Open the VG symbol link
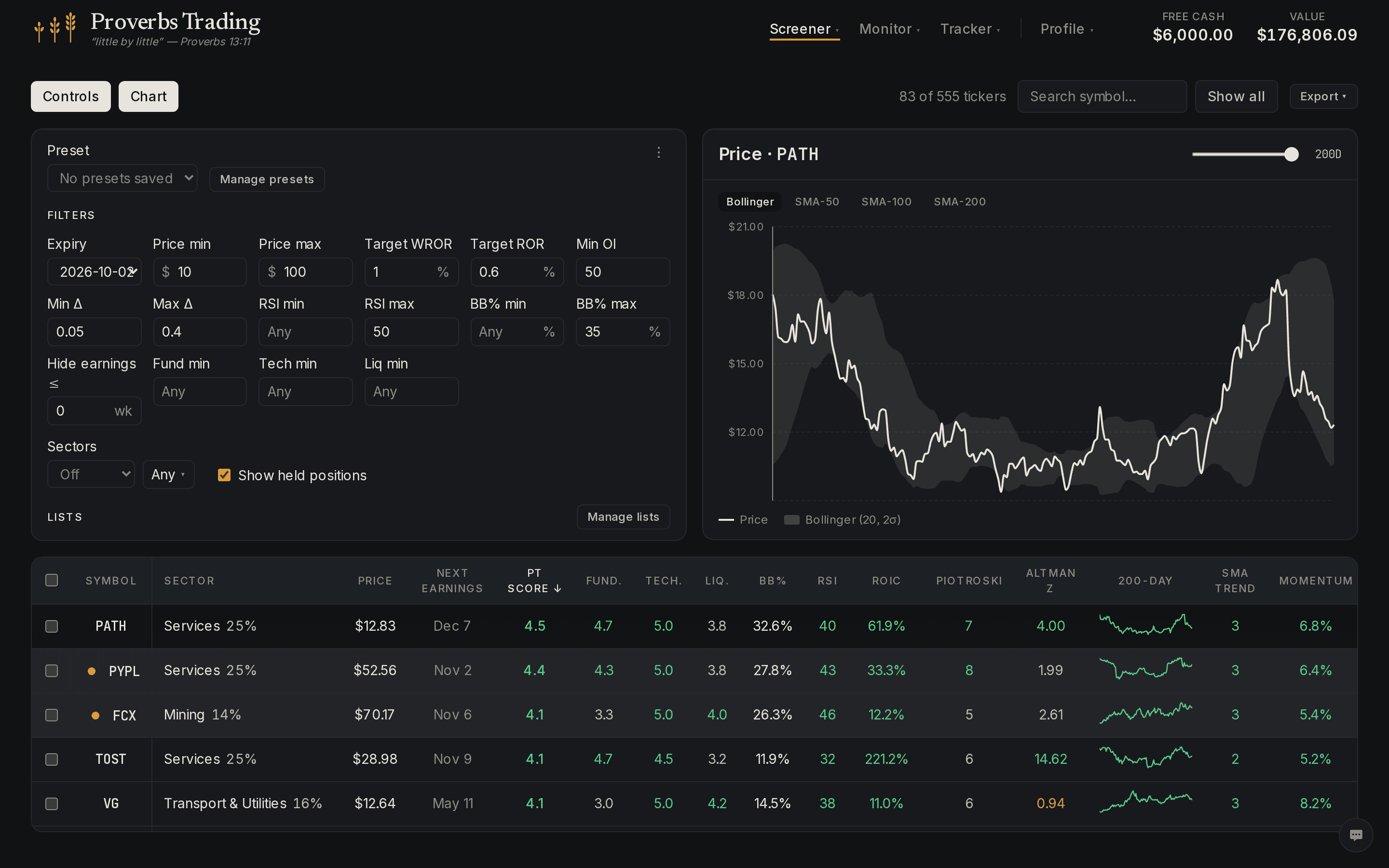Screen dimensions: 1389x868 pyautogui.click(x=111, y=803)
